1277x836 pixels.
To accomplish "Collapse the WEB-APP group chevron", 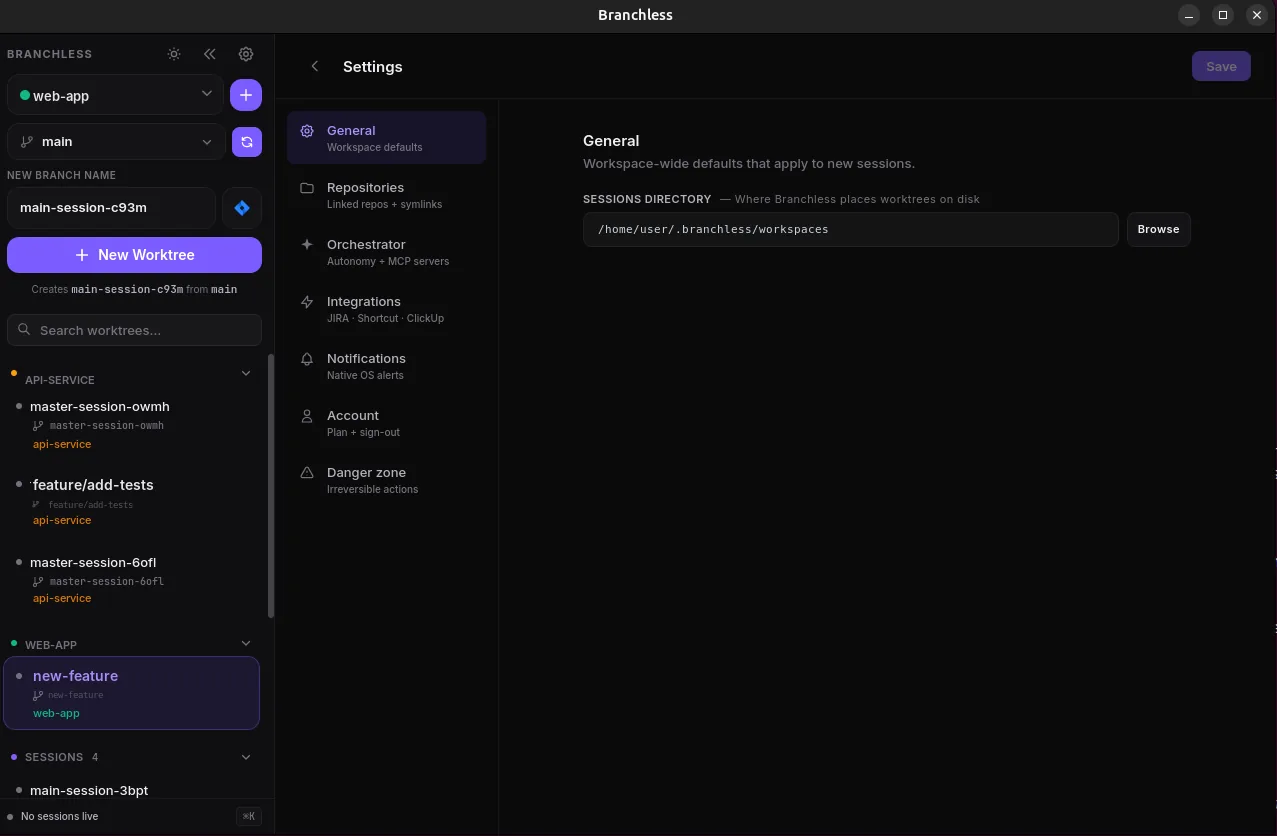I will (x=246, y=643).
